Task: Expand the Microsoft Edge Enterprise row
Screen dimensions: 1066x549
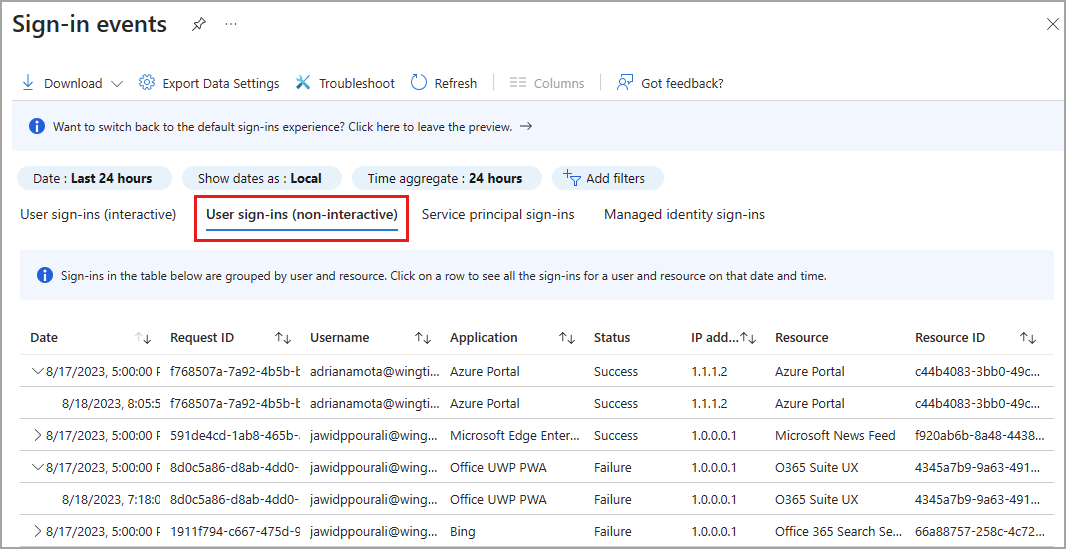Action: 38,435
